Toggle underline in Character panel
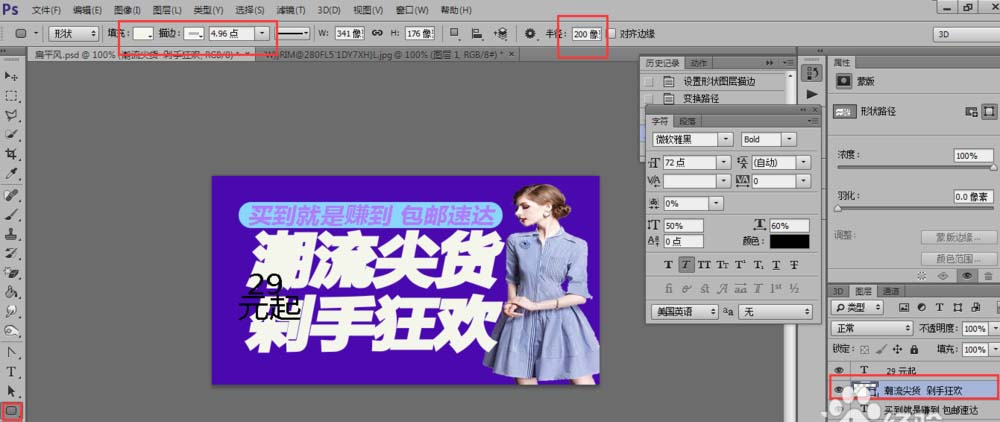 click(776, 265)
